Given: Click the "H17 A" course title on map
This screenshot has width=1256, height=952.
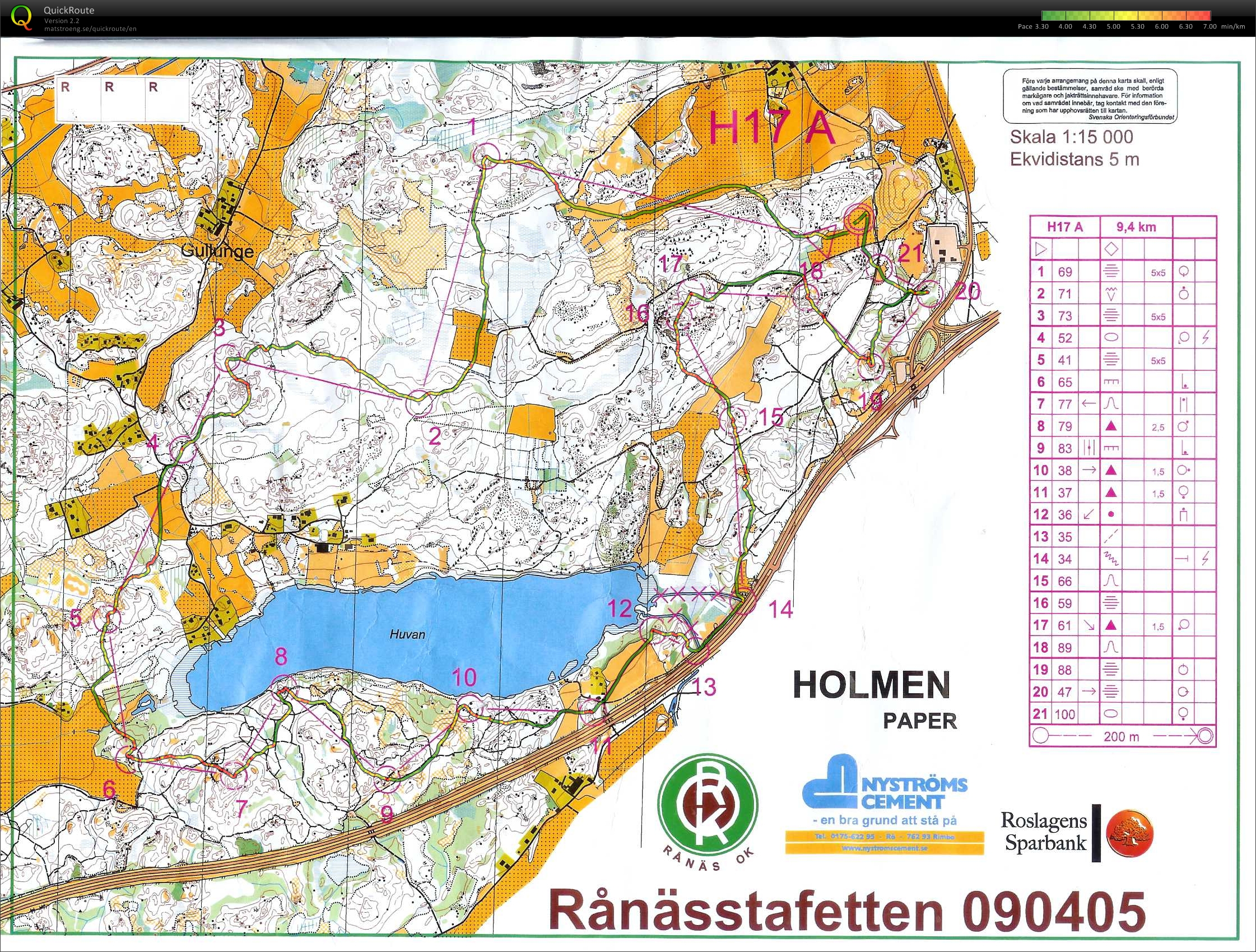Looking at the screenshot, I should (773, 128).
